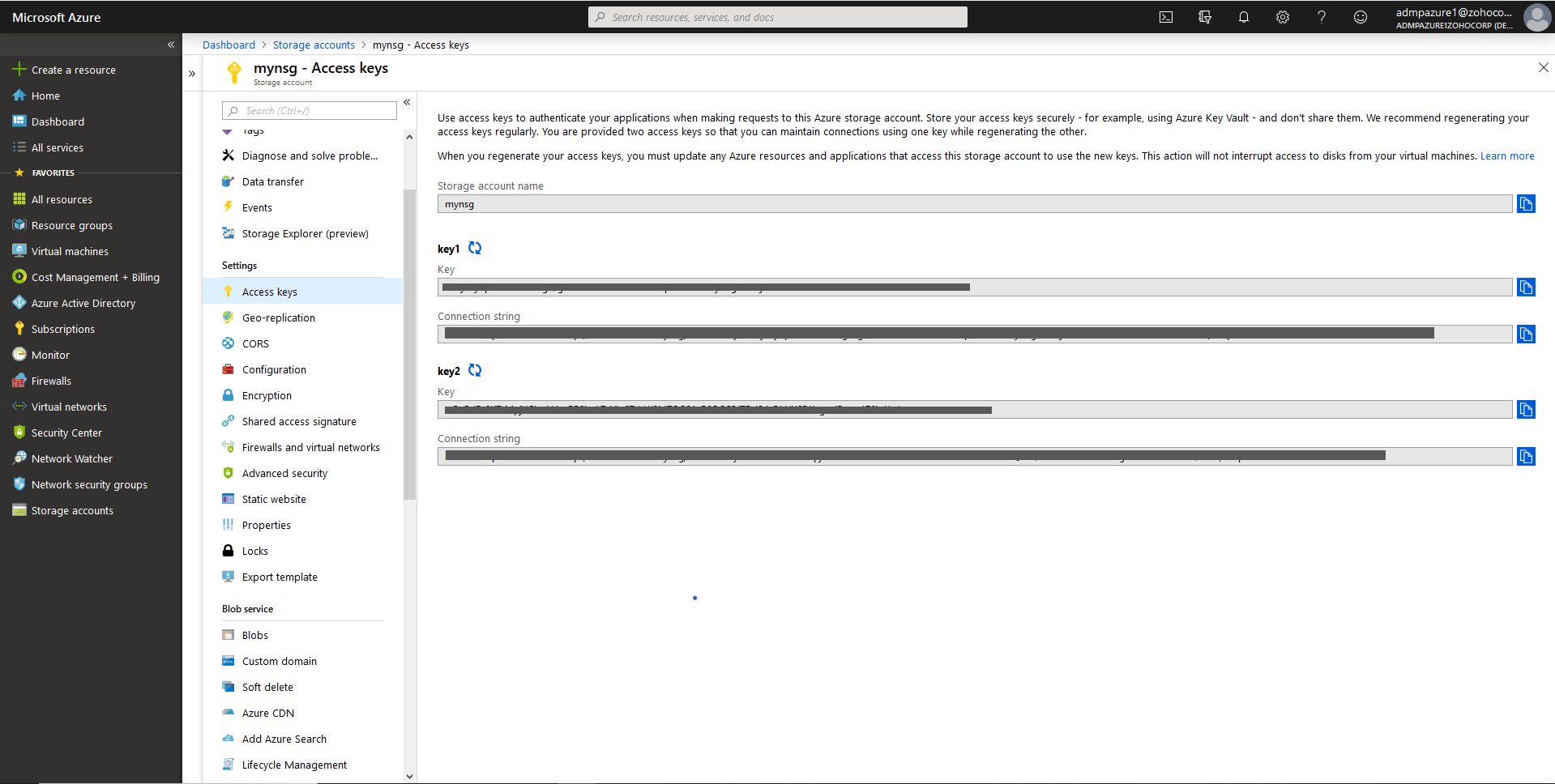Regenerate key2 using the refresh icon

(x=475, y=370)
